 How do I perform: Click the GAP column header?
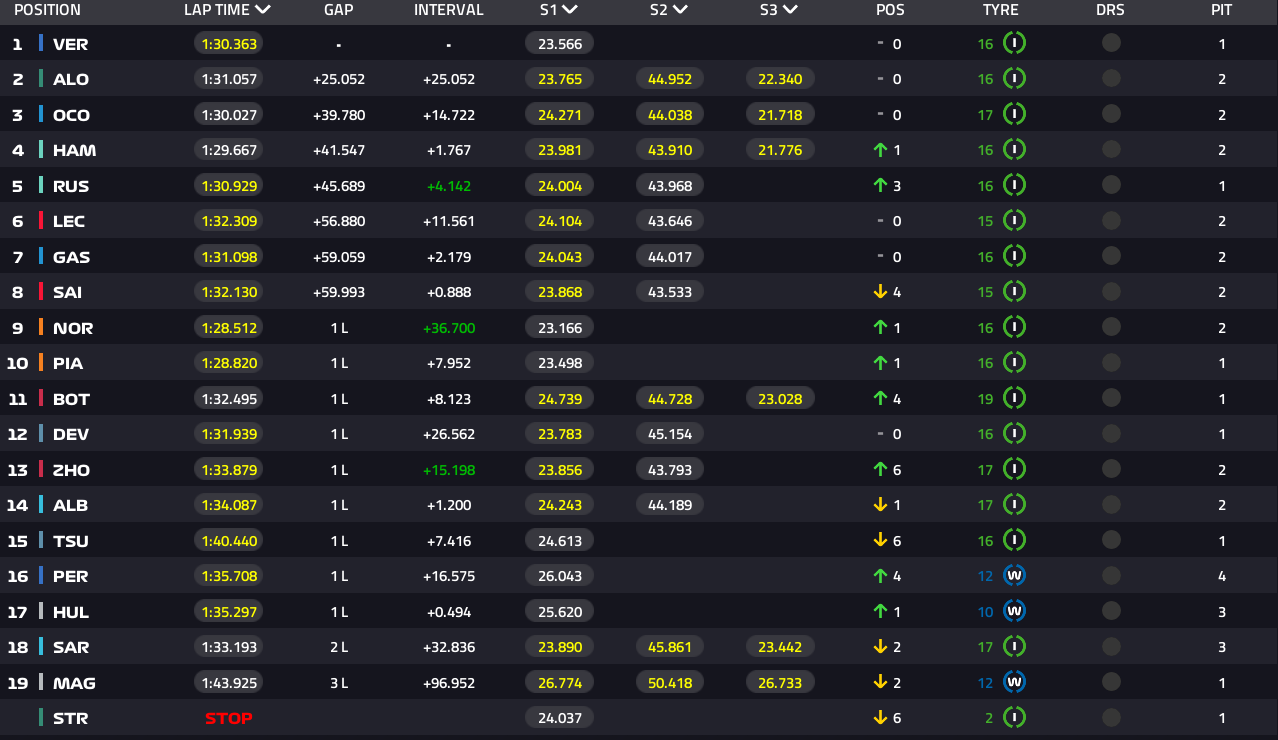click(x=339, y=10)
